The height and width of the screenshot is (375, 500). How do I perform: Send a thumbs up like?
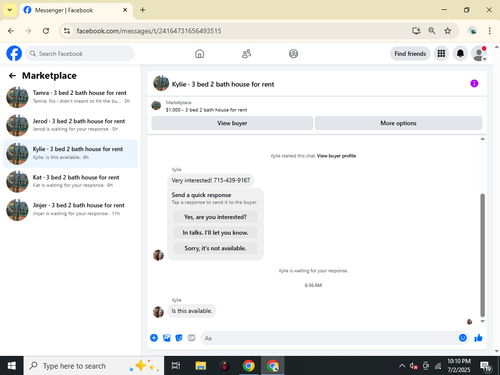pos(478,338)
